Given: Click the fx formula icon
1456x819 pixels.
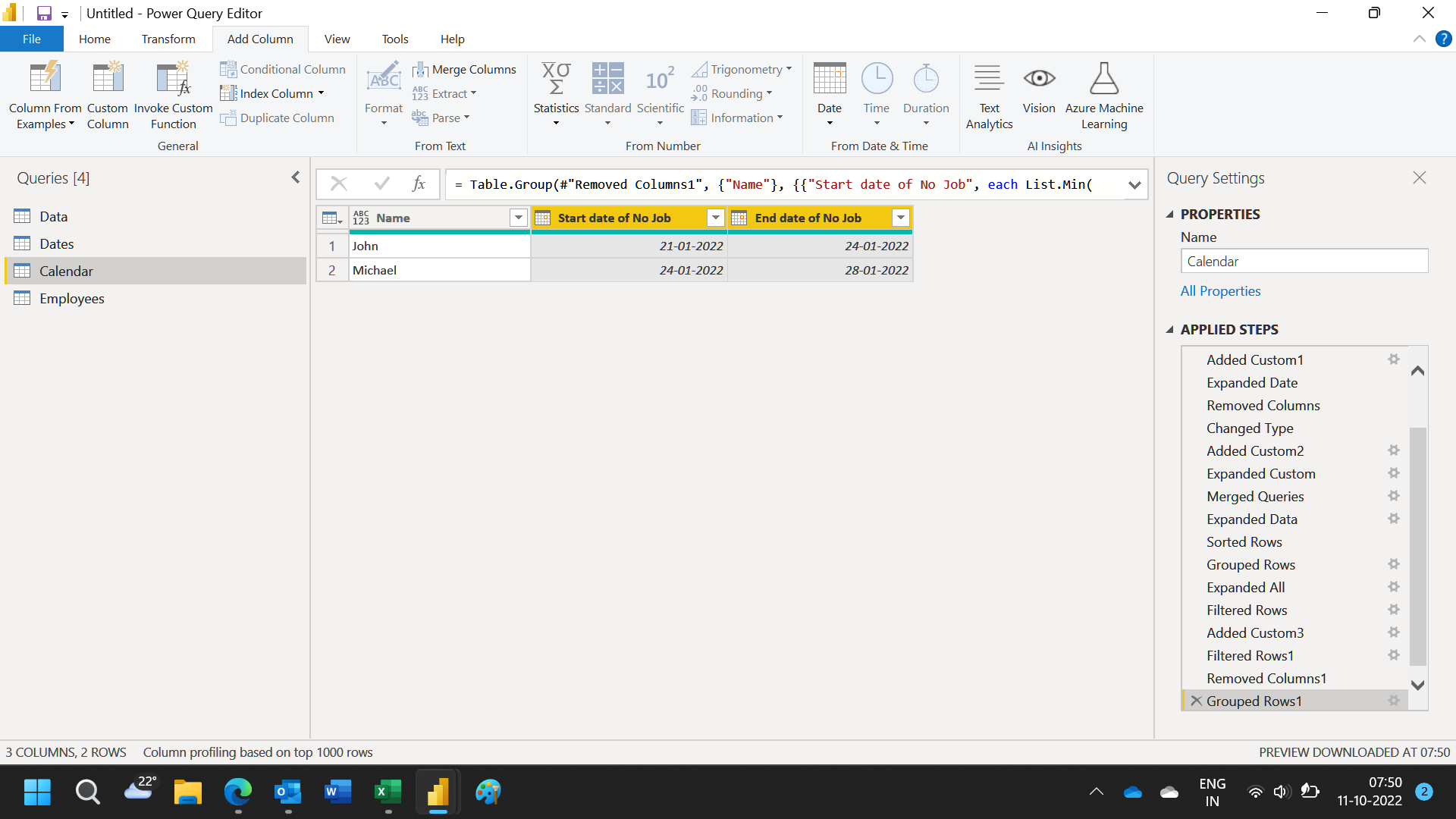Looking at the screenshot, I should [x=419, y=184].
